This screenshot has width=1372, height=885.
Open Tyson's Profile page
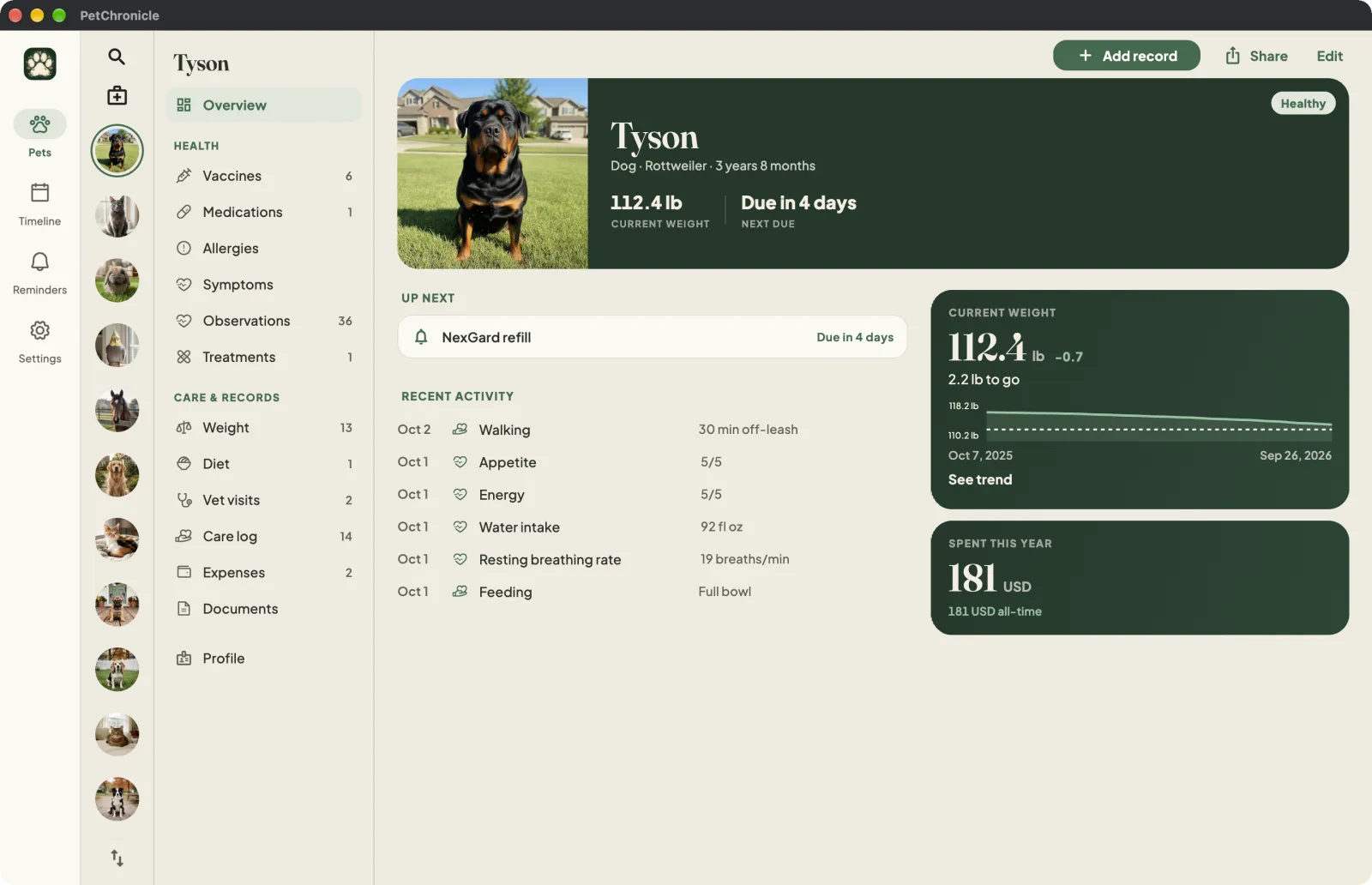pyautogui.click(x=263, y=658)
